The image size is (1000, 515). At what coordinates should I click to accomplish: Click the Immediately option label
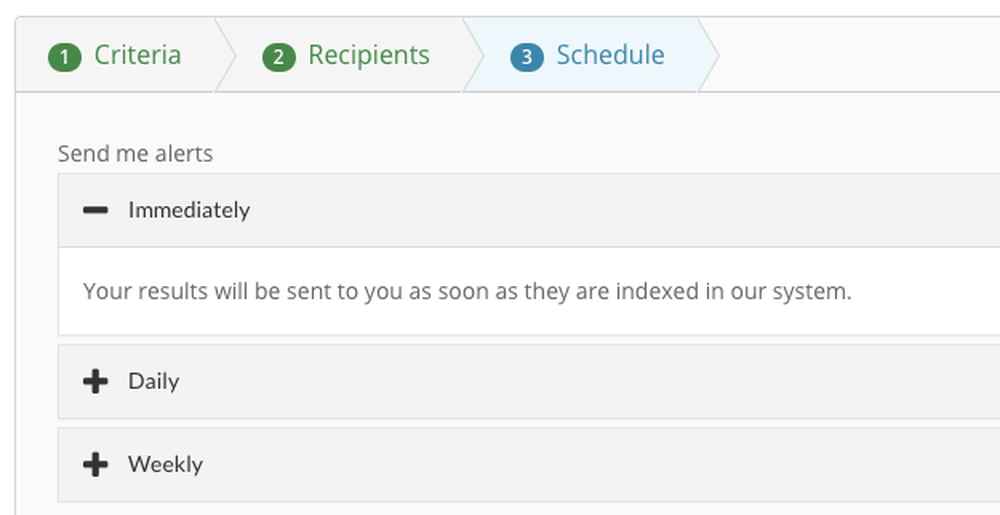(x=189, y=210)
